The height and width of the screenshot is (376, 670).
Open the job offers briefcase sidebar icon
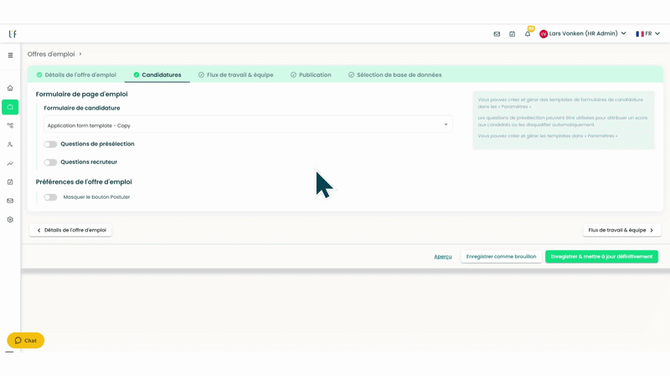pyautogui.click(x=10, y=107)
